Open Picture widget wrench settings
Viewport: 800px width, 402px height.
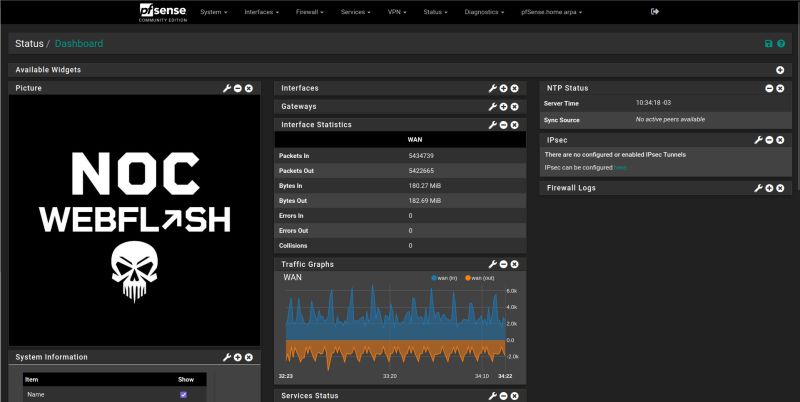227,89
